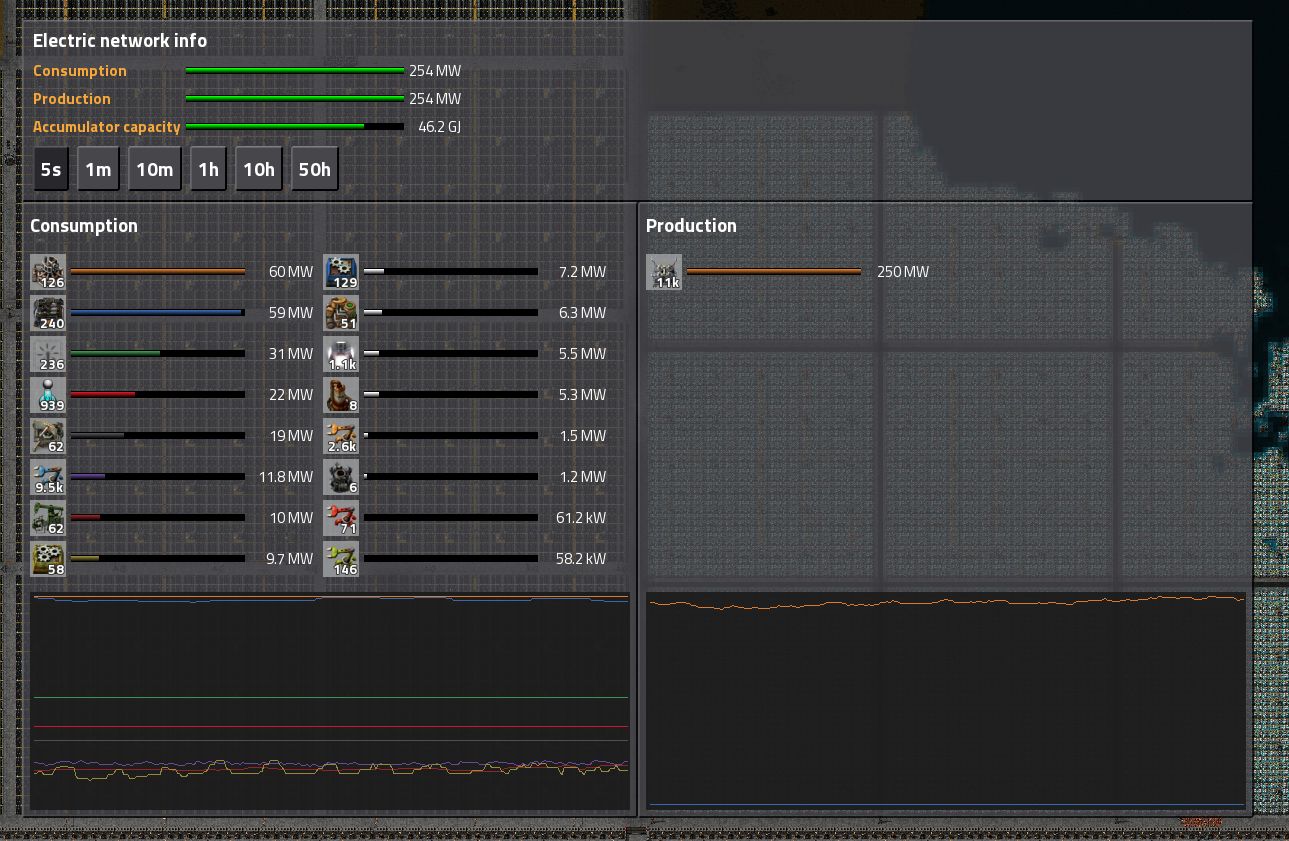Screen dimensions: 1289x841
Task: Click the green inserter icon labeled 146
Action: (341, 559)
